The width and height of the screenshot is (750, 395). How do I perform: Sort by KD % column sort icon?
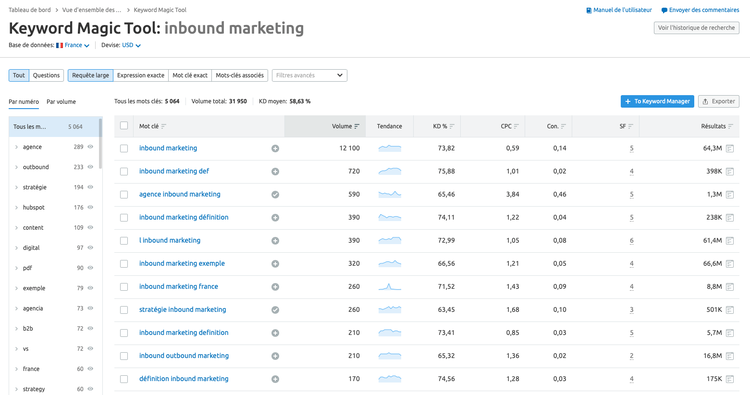[x=452, y=127]
